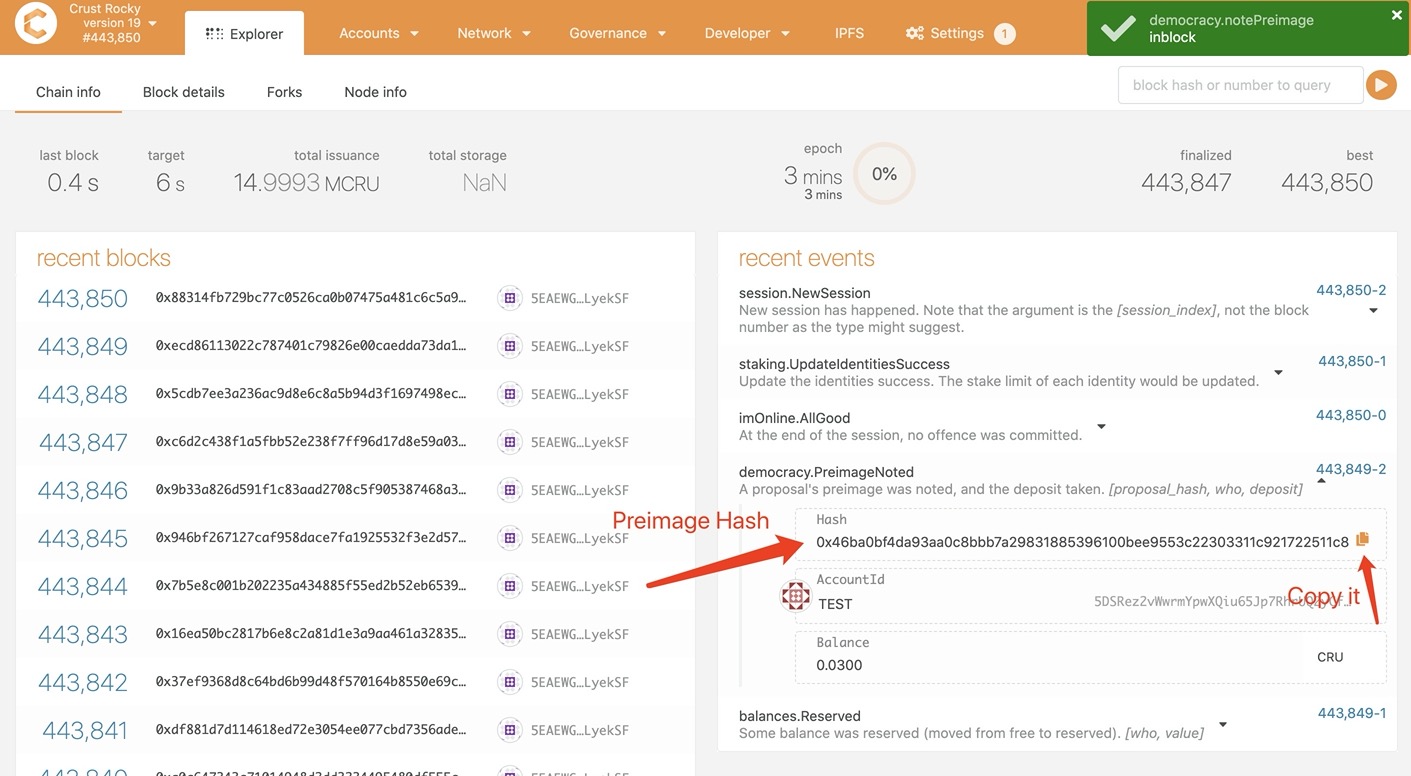Click block hash 0x88314fb729bc77c0526c… text
This screenshot has width=1411, height=776.
click(x=311, y=298)
